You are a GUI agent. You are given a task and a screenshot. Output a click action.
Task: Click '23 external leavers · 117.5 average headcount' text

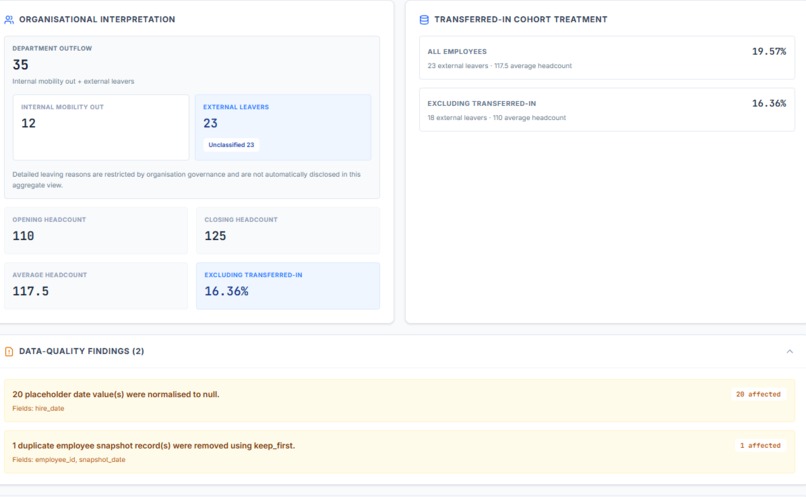pyautogui.click(x=500, y=66)
